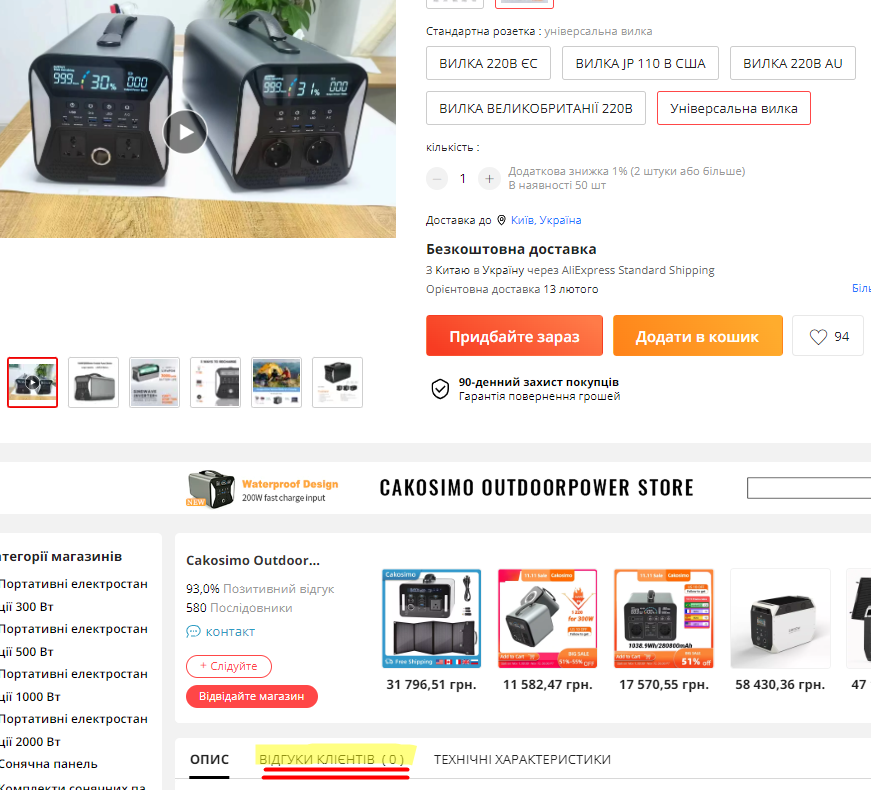Play the product video

click(x=185, y=132)
